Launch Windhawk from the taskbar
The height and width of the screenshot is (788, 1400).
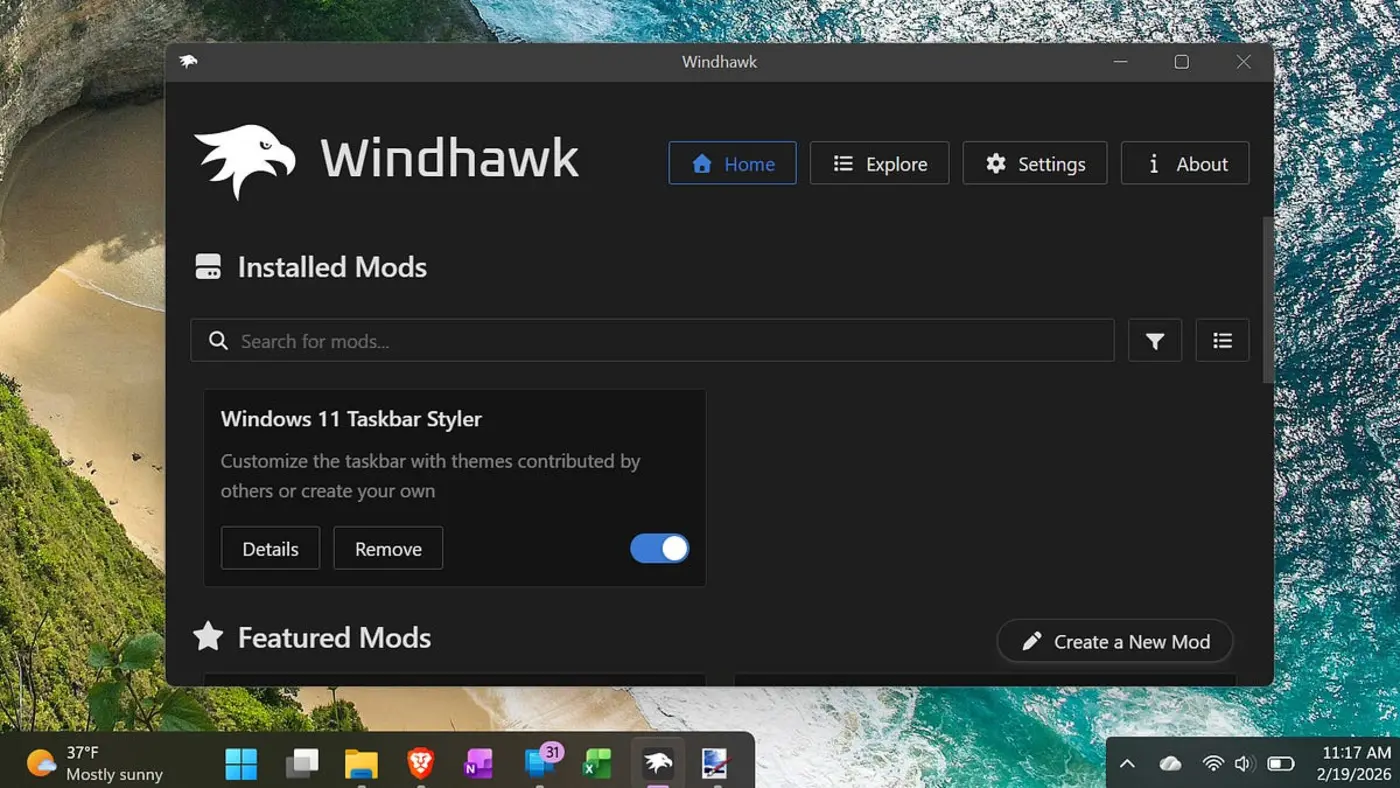pyautogui.click(x=656, y=762)
